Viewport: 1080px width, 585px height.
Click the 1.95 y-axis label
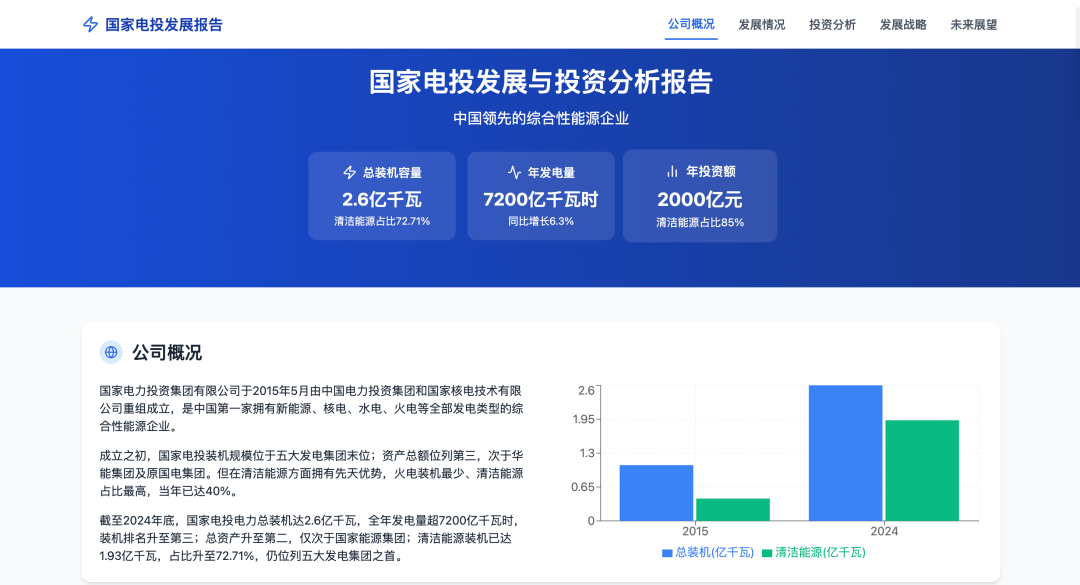(x=583, y=420)
